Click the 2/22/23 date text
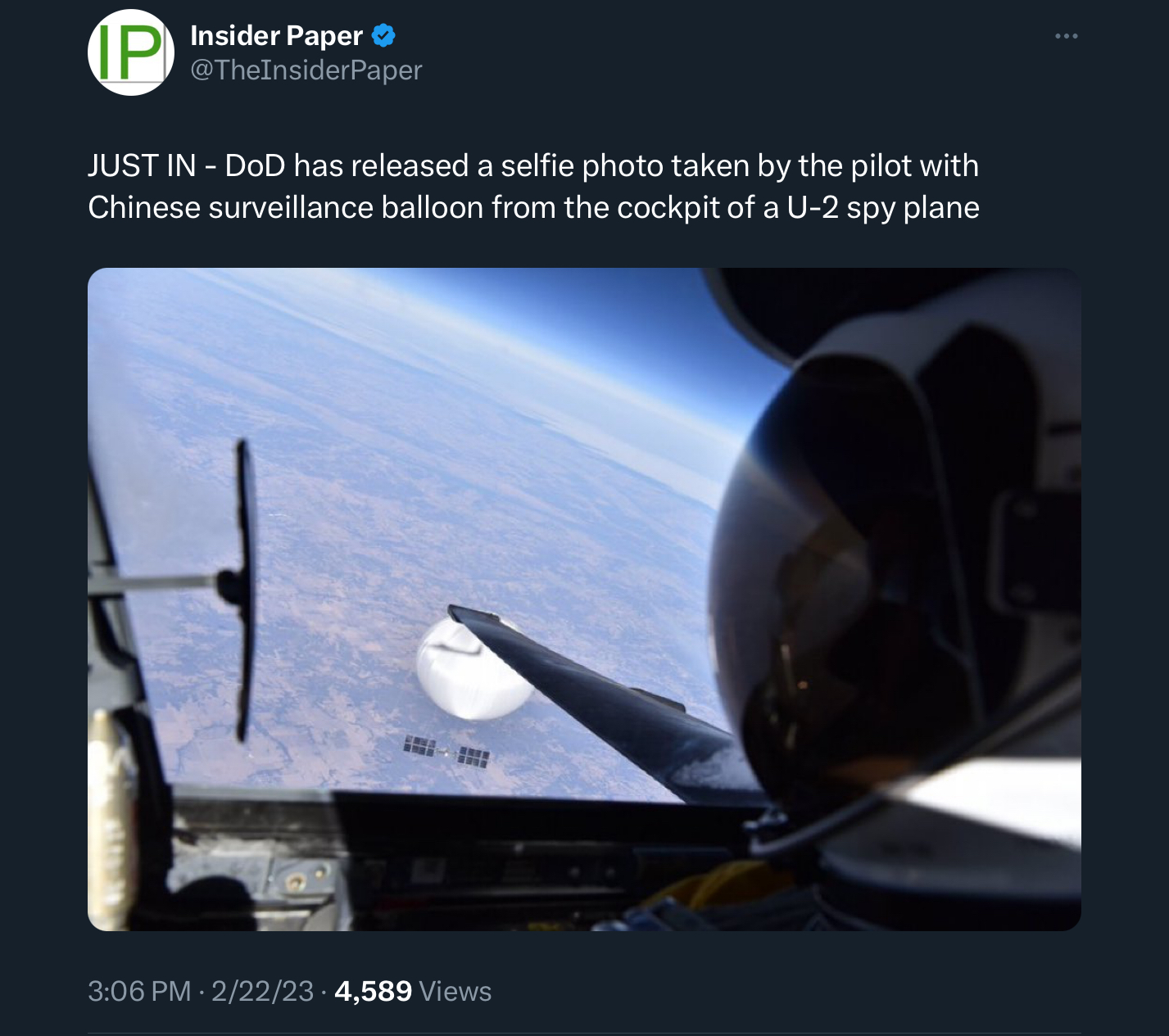 click(262, 991)
